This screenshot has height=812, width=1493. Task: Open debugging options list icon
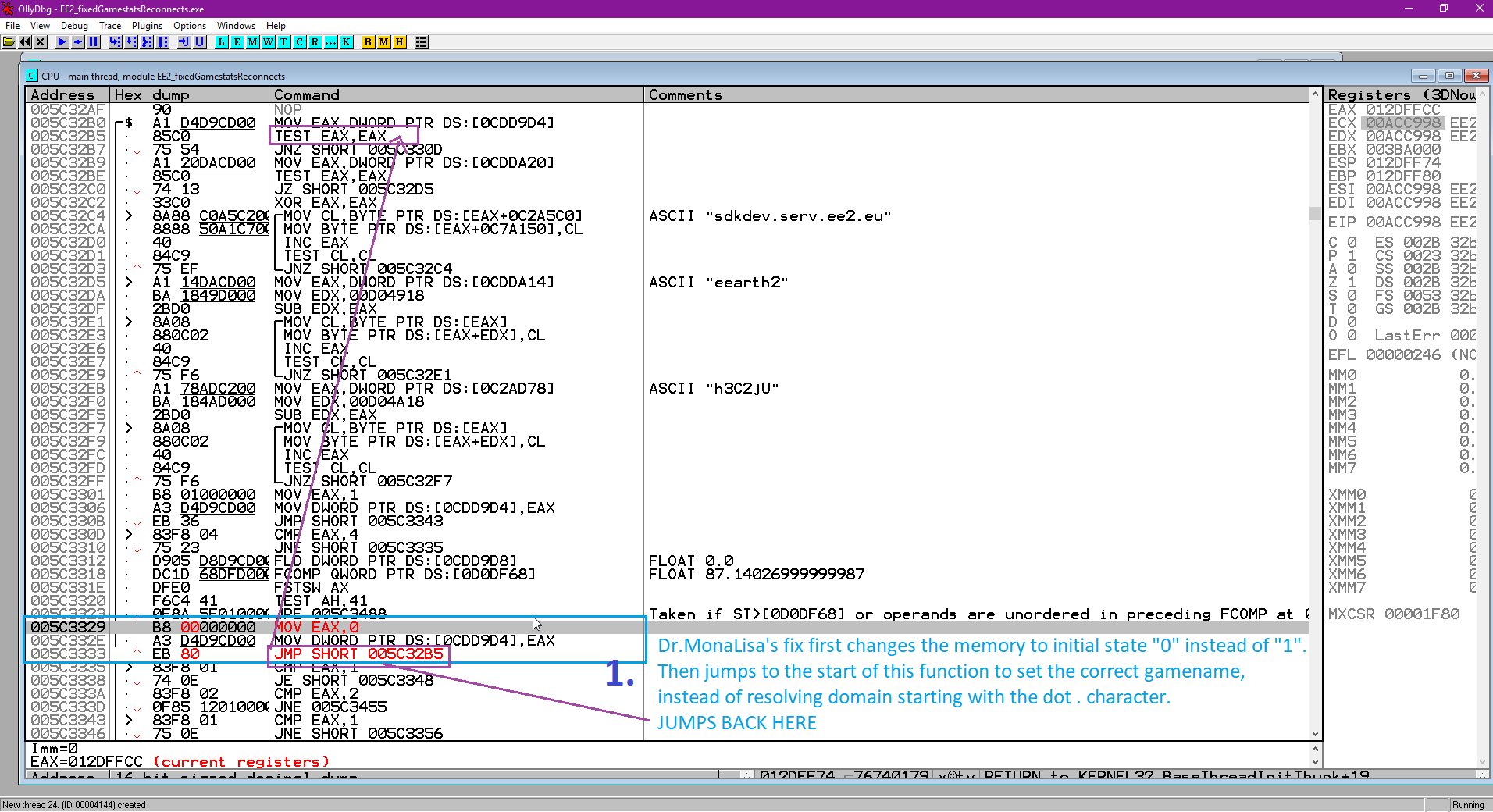[422, 42]
